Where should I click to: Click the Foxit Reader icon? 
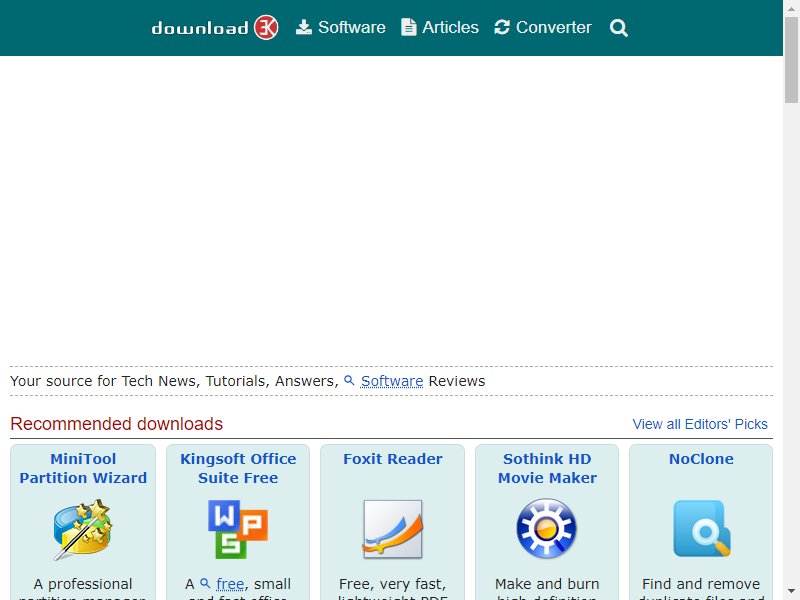[392, 529]
